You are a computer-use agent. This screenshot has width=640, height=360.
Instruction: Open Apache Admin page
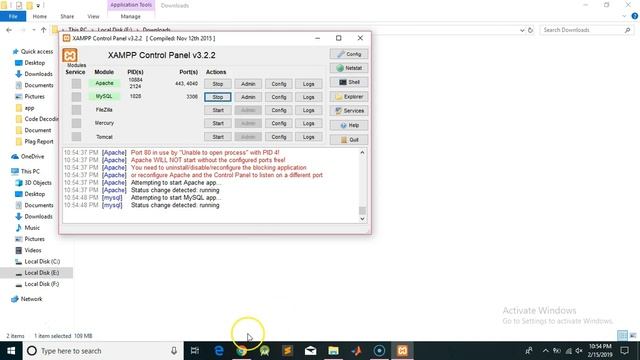(248, 84)
